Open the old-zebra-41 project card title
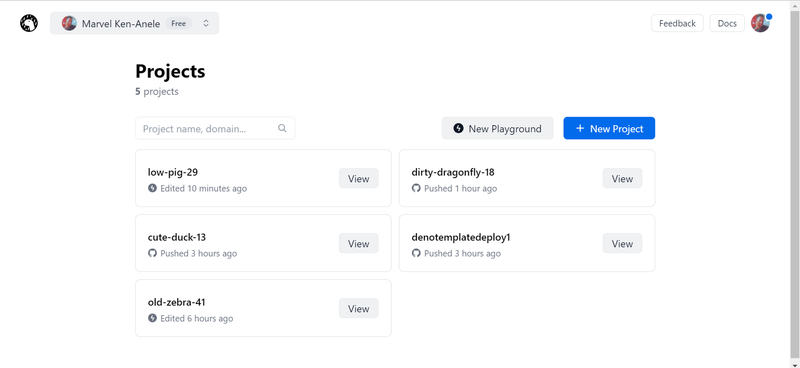The width and height of the screenshot is (800, 368). click(x=177, y=302)
